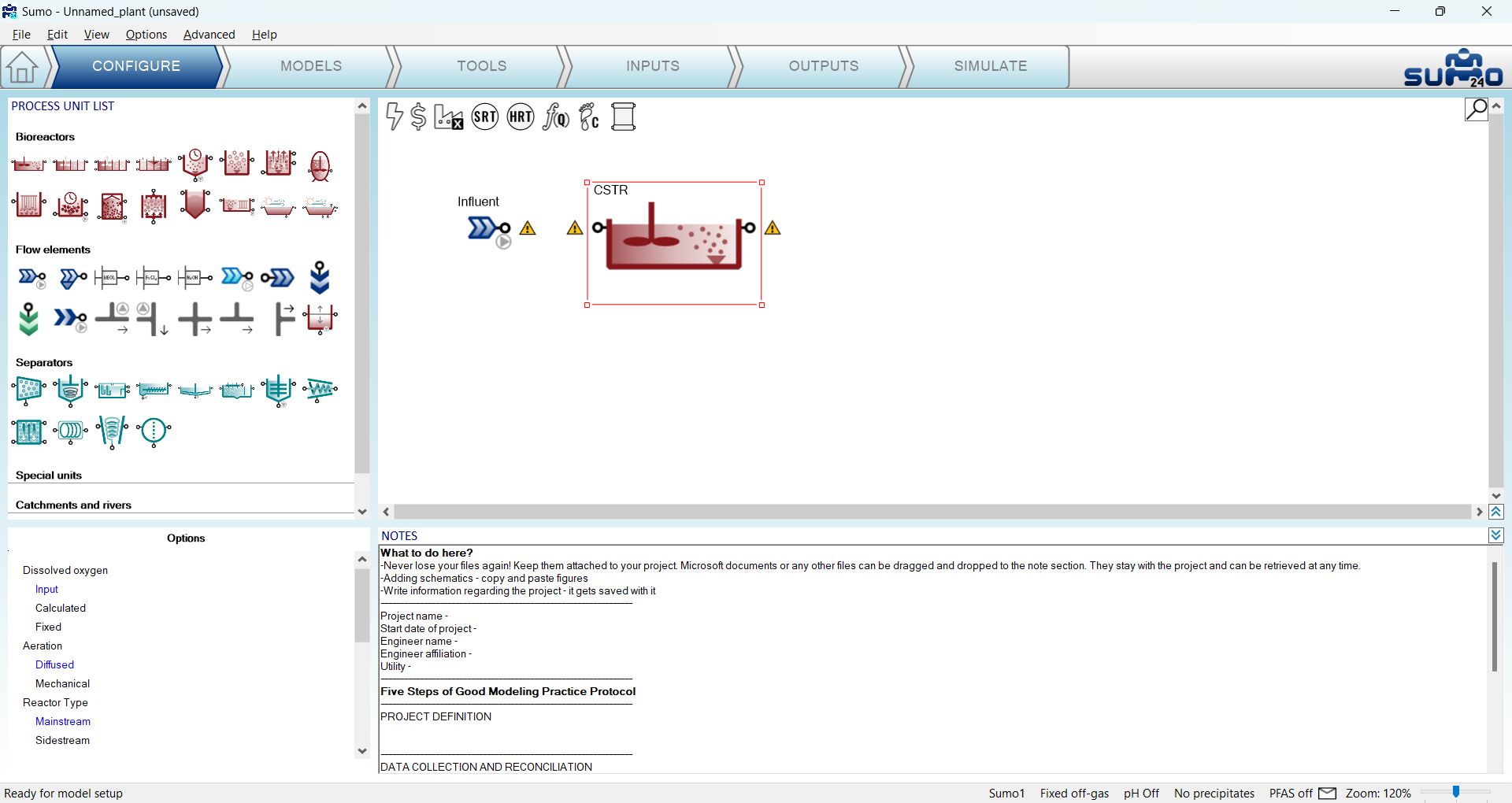Set Reactor Type to Mainstream
The height and width of the screenshot is (803, 1512).
coord(63,721)
